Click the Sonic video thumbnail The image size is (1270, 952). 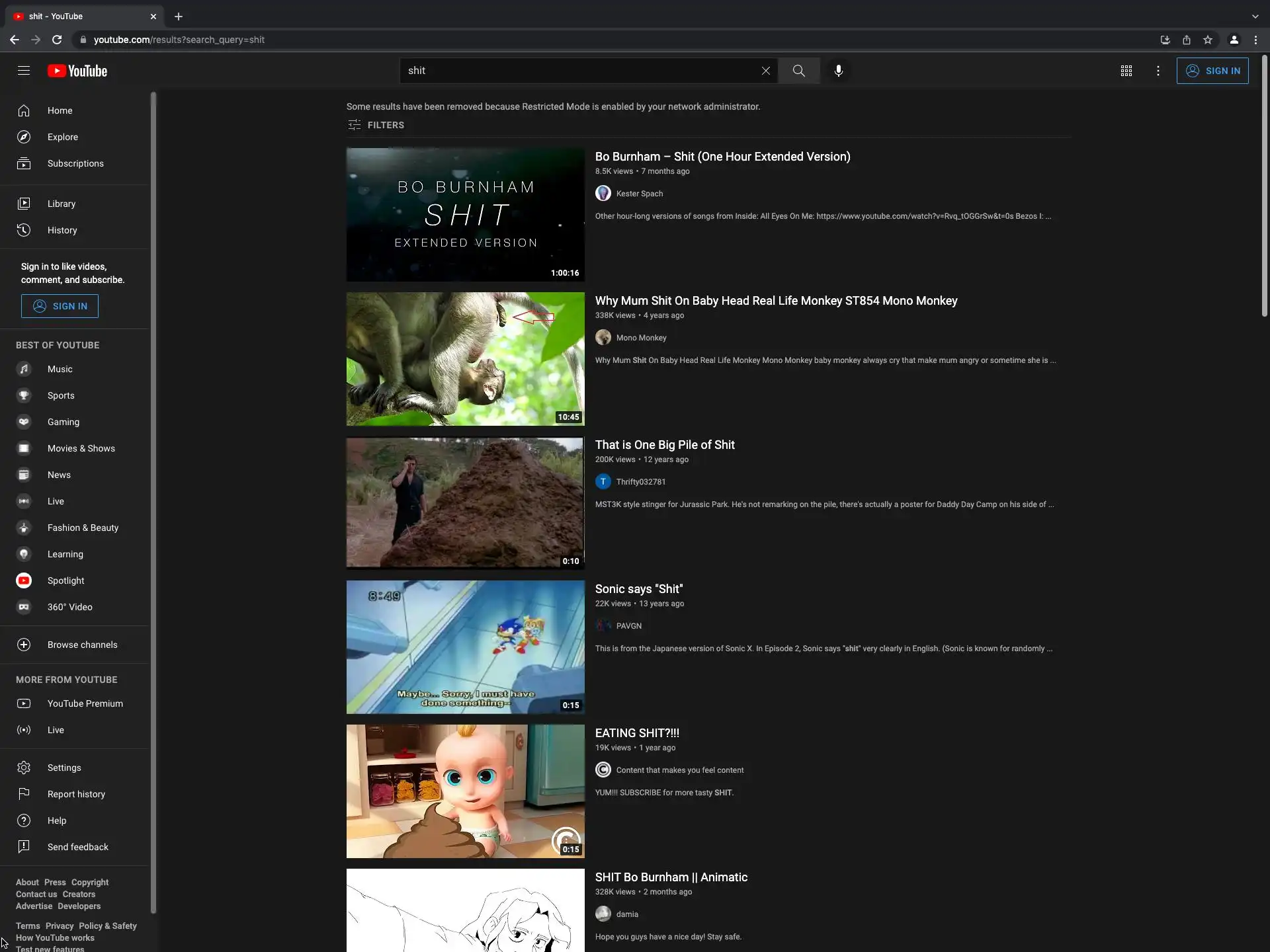pyautogui.click(x=465, y=647)
